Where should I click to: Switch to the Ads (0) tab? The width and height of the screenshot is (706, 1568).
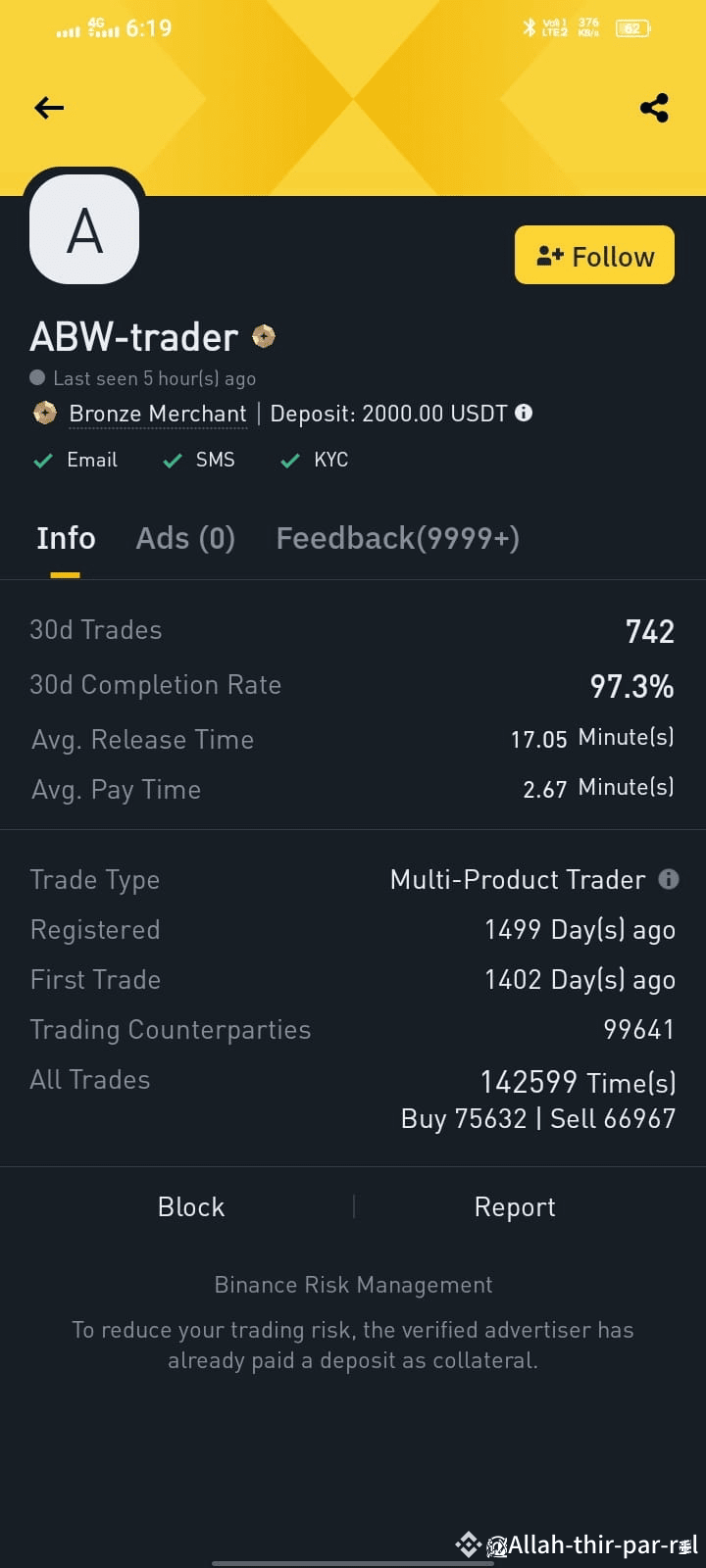point(185,538)
